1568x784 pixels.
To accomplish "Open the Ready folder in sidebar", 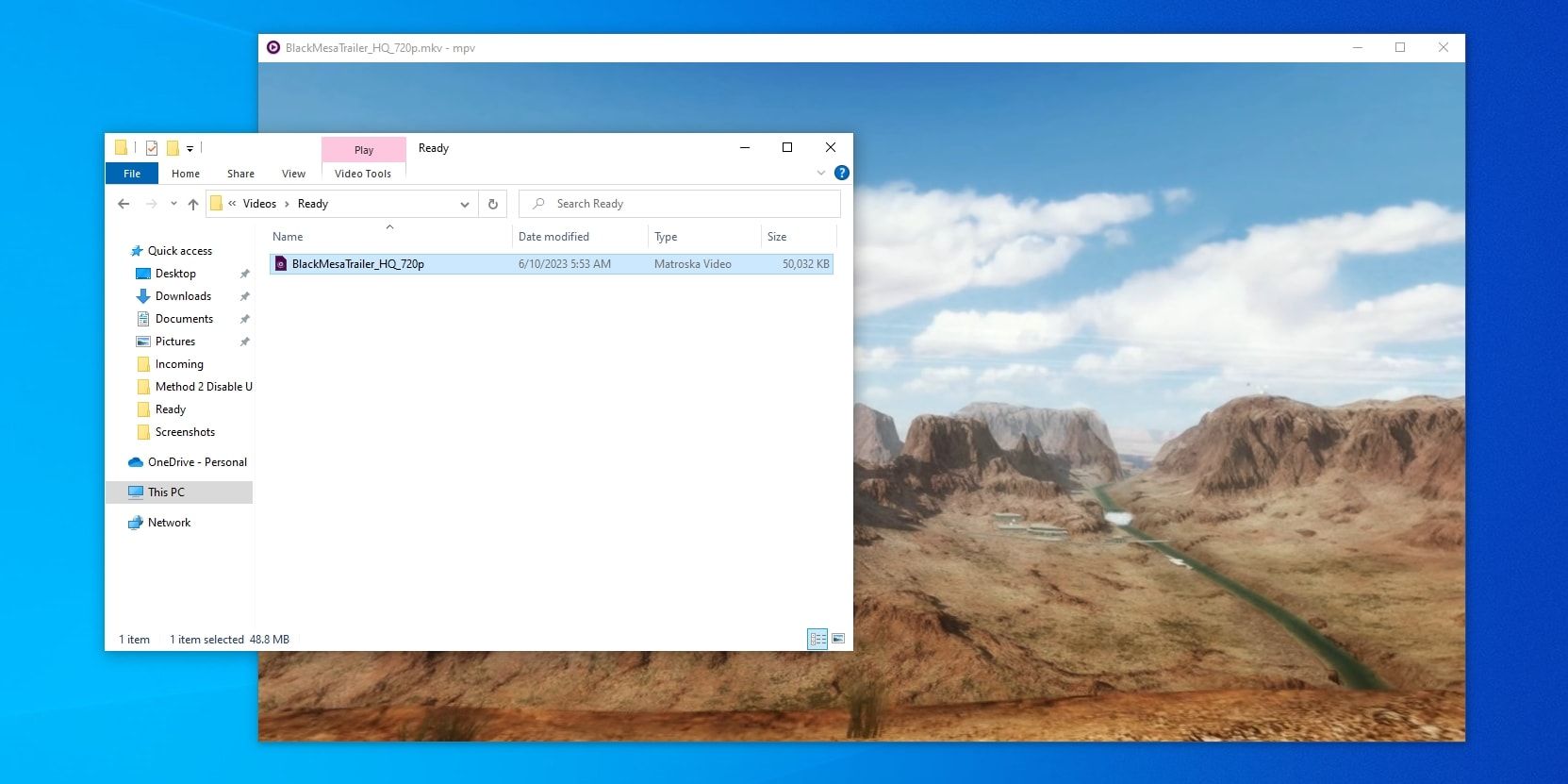I will 171,409.
